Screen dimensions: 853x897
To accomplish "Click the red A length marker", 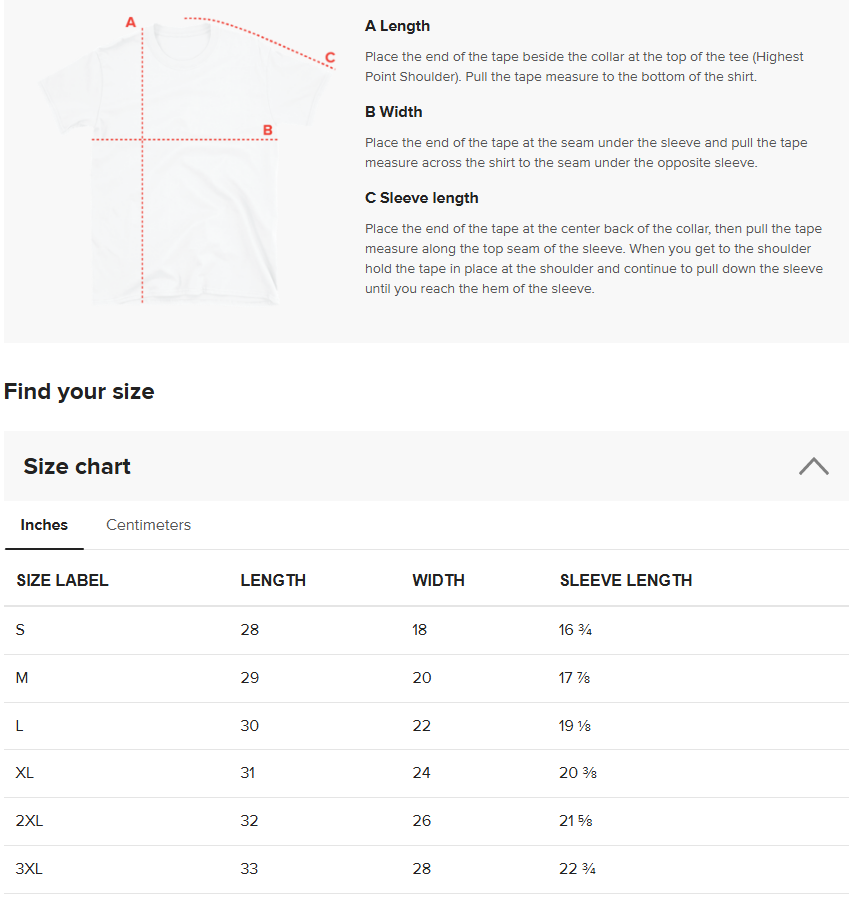I will pyautogui.click(x=131, y=22).
